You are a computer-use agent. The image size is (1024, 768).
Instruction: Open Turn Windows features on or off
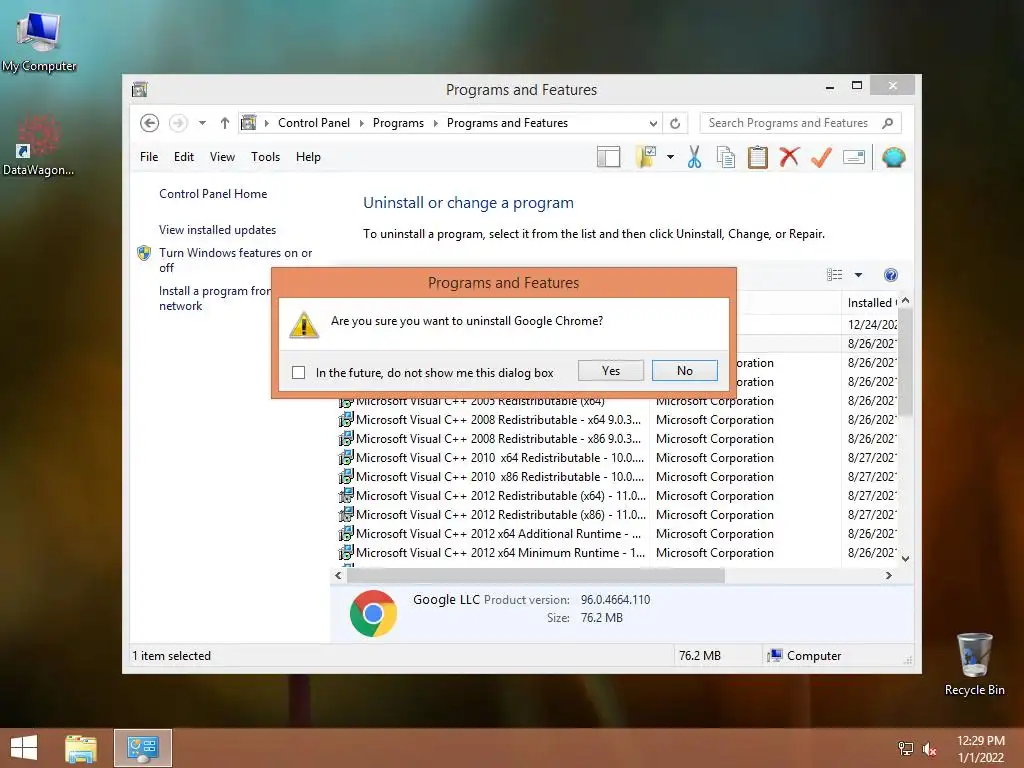[x=235, y=260]
